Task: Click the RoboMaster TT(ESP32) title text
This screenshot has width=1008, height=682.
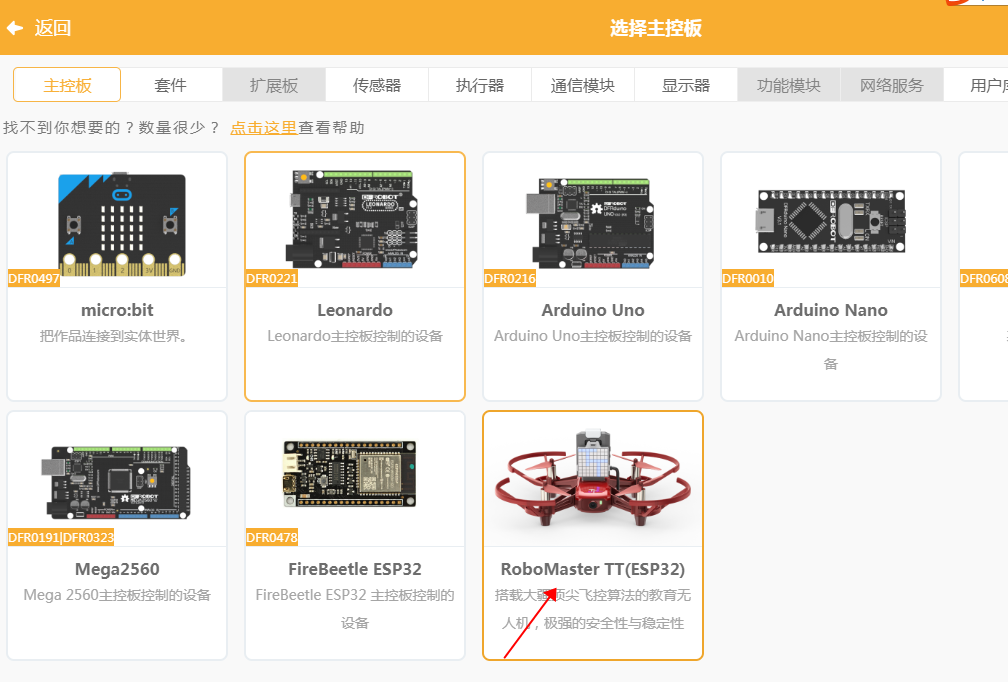Action: pos(593,570)
